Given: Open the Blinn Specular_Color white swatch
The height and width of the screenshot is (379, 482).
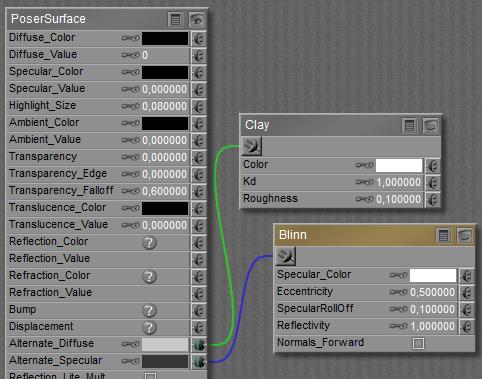Looking at the screenshot, I should point(433,276).
